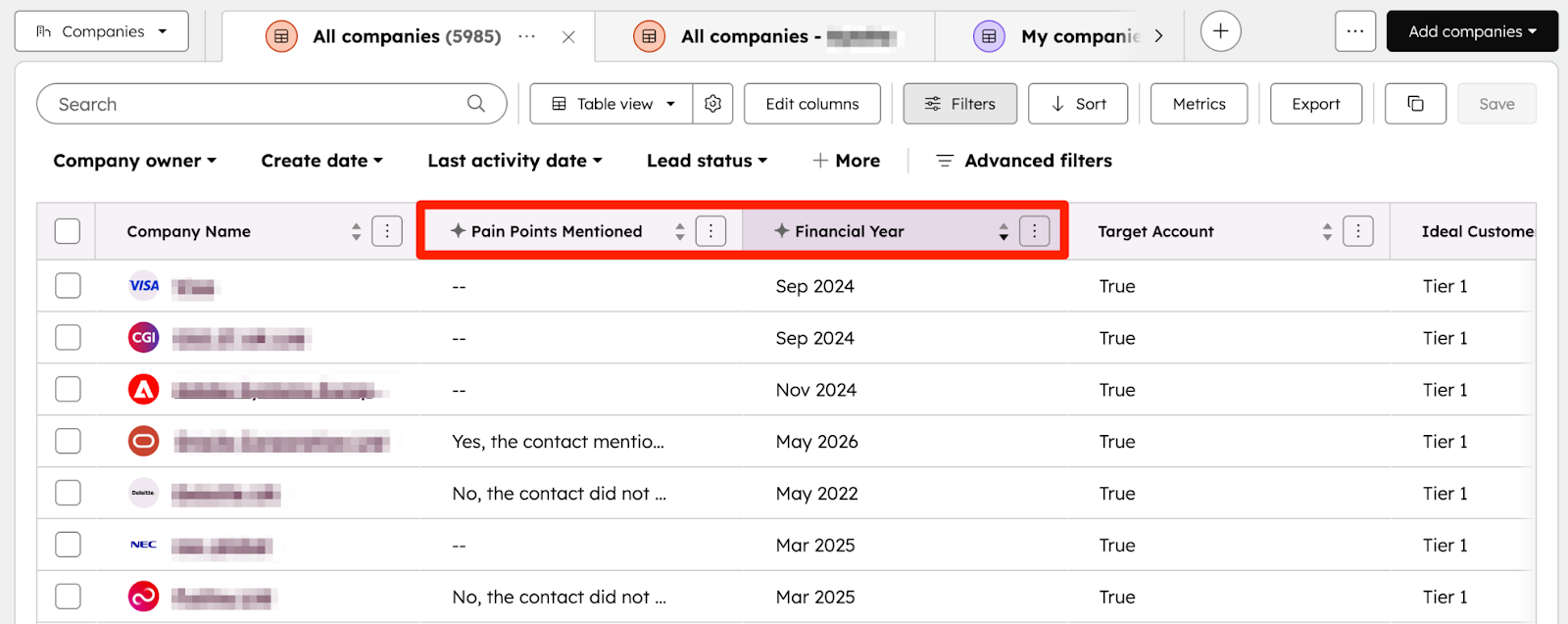
Task: Click the Edit columns button
Action: click(811, 104)
